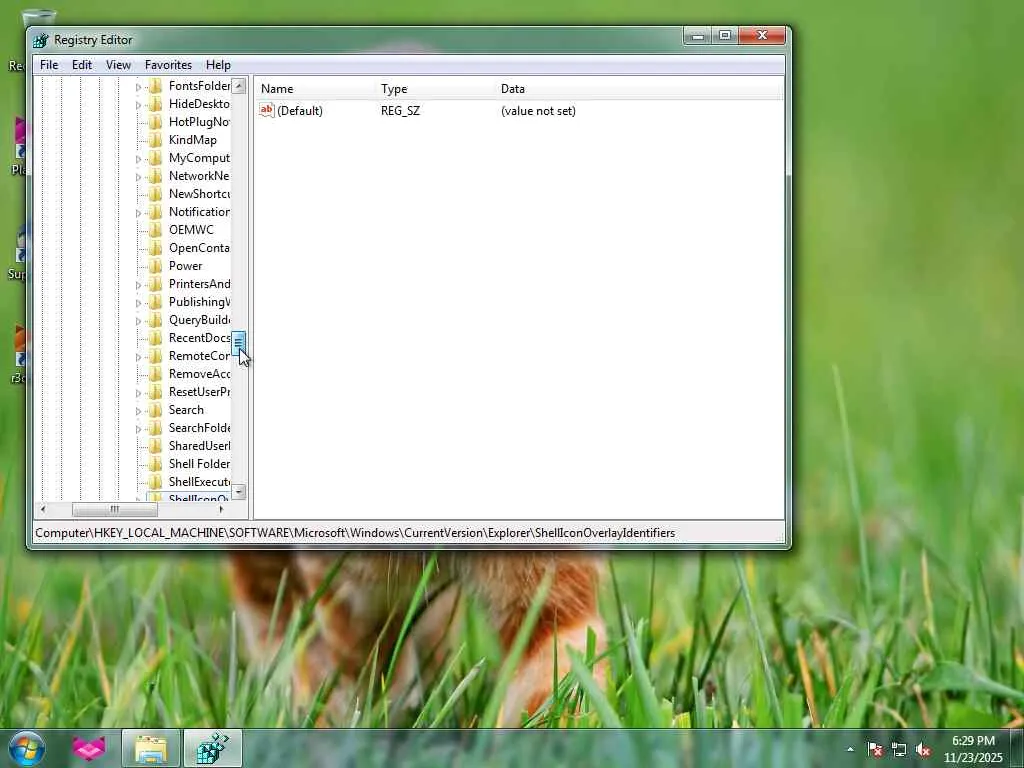1024x768 pixels.
Task: Select the Notification folder icon
Action: click(x=155, y=212)
